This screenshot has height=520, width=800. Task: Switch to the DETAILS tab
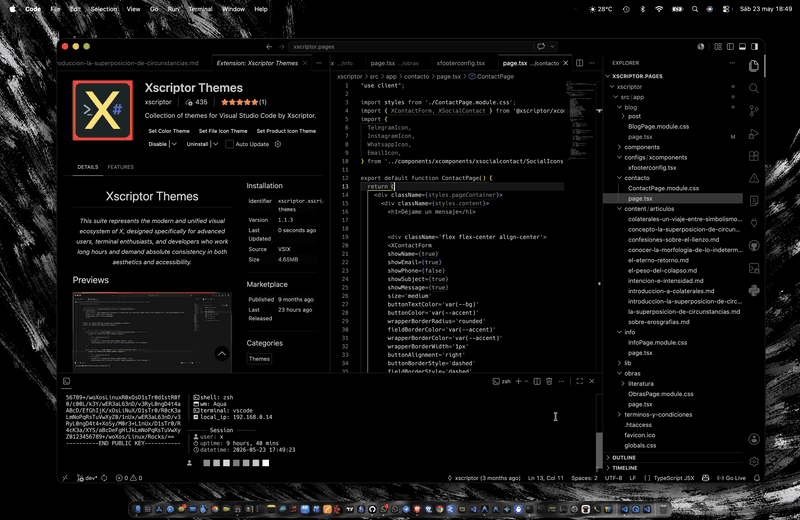click(88, 167)
